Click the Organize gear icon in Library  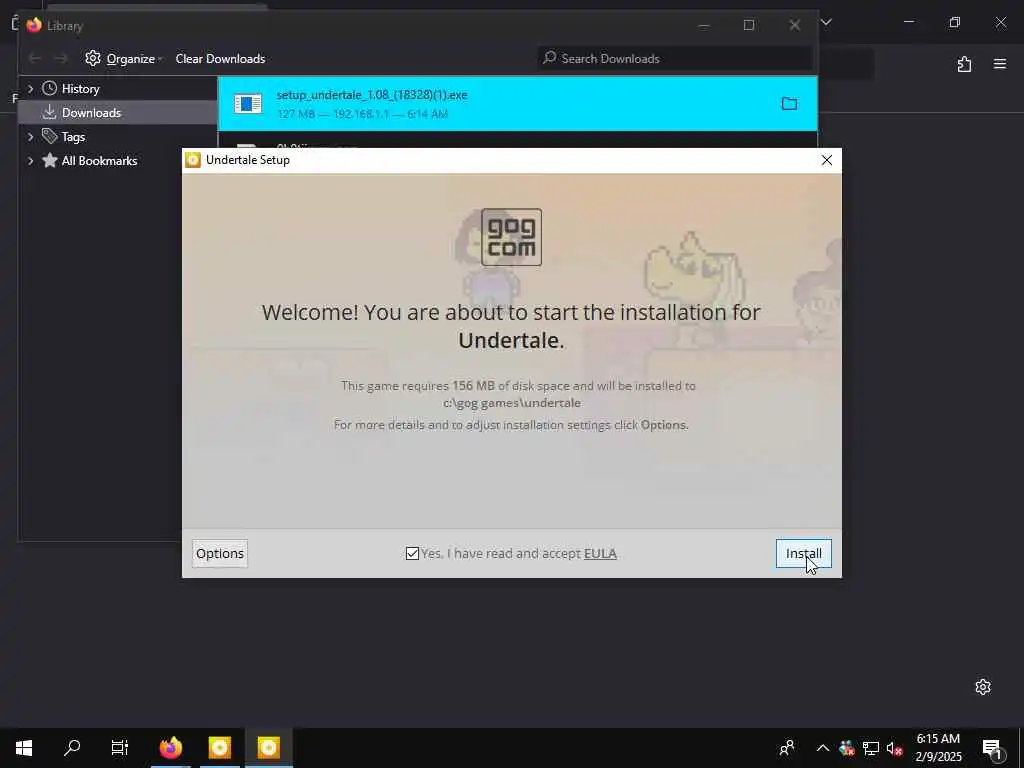pos(93,58)
